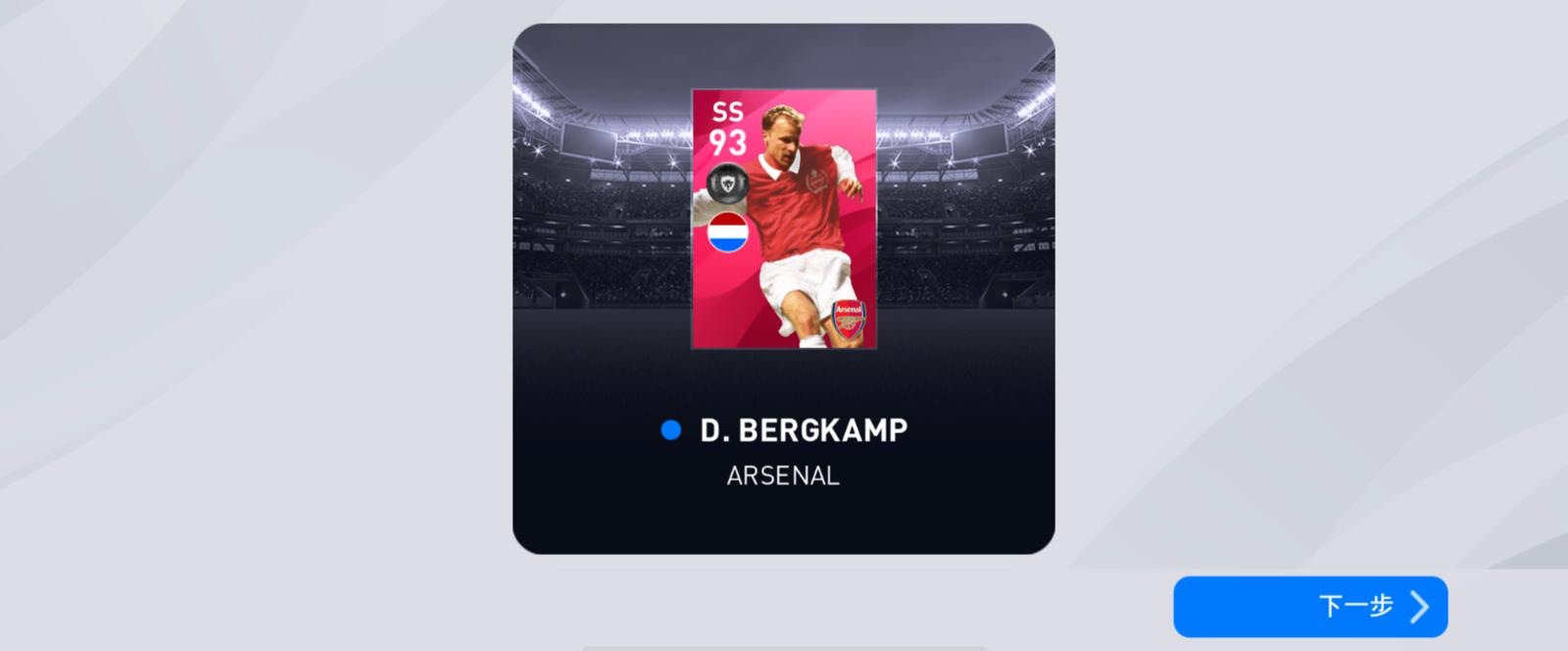
Task: Click the SS rank label on card
Action: click(728, 112)
